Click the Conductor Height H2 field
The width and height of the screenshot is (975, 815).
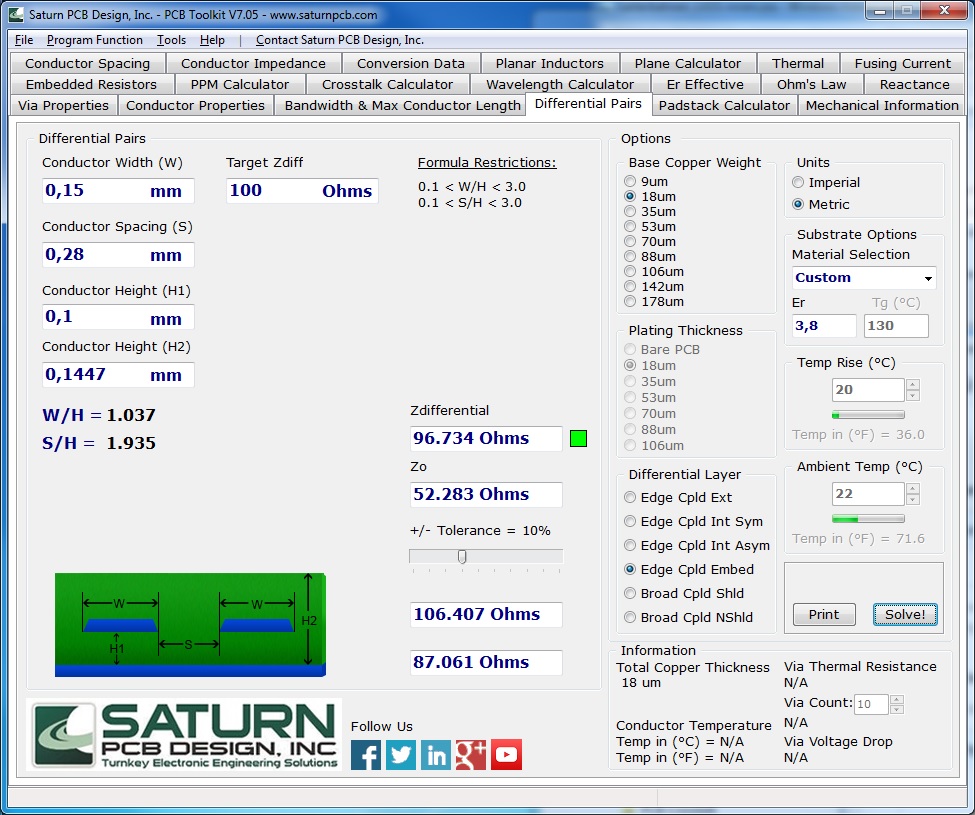click(x=118, y=375)
